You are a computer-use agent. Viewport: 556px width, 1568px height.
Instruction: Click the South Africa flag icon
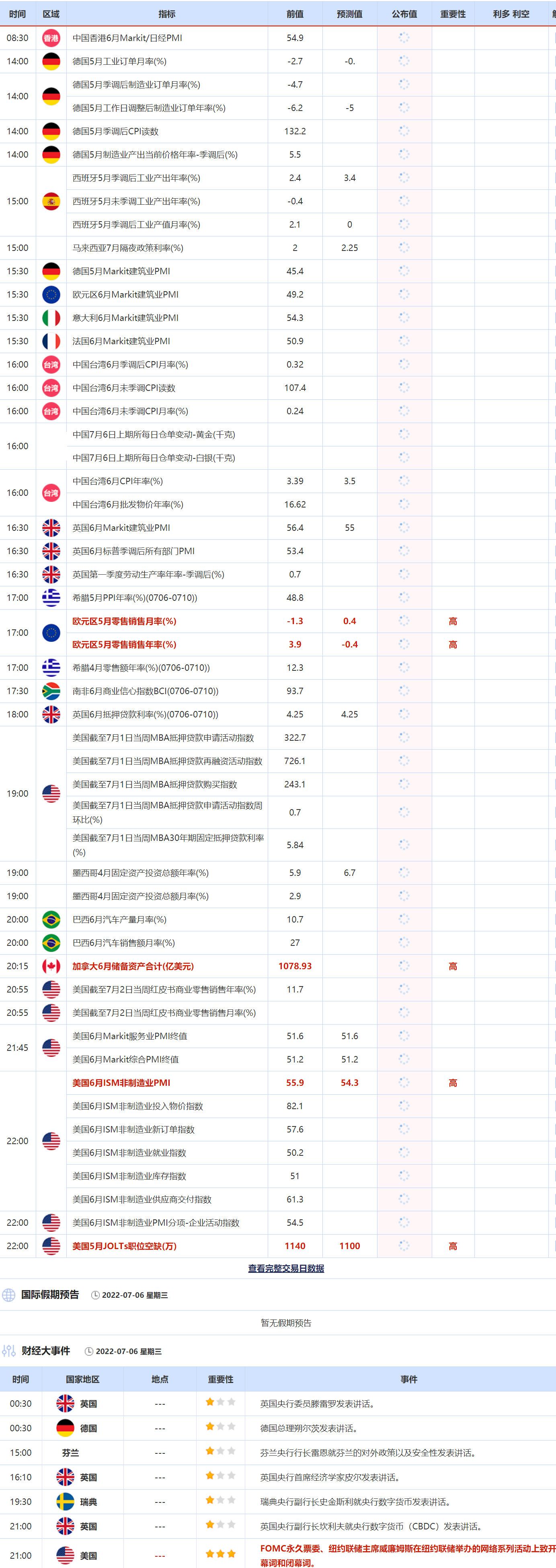pyautogui.click(x=51, y=691)
